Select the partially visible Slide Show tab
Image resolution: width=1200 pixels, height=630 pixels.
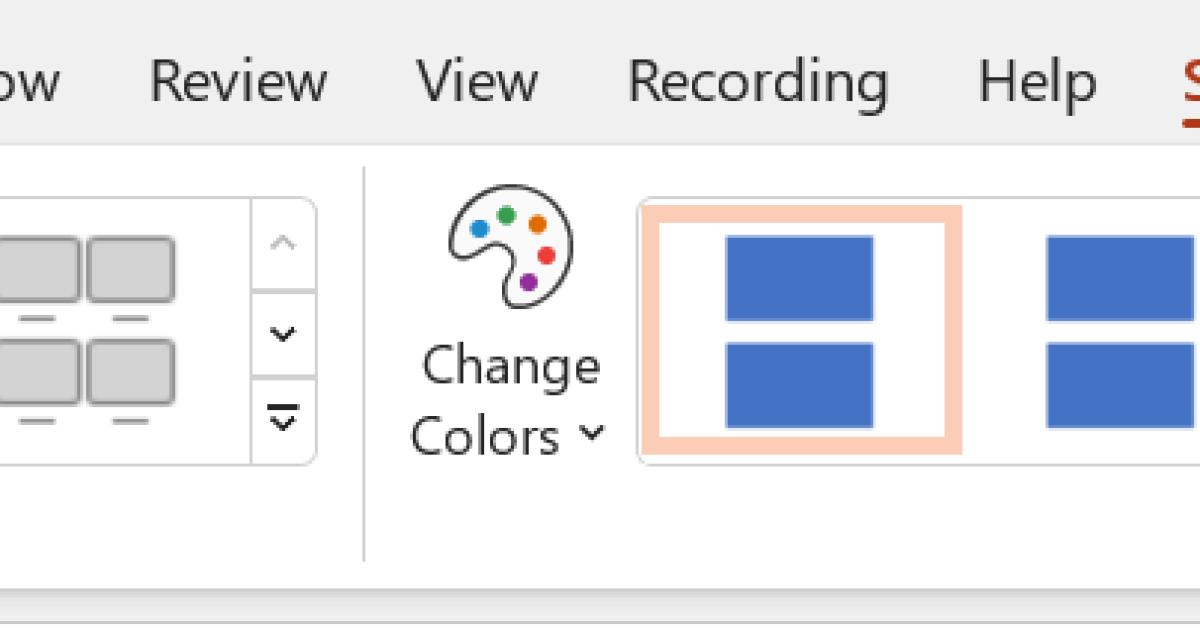tap(28, 82)
